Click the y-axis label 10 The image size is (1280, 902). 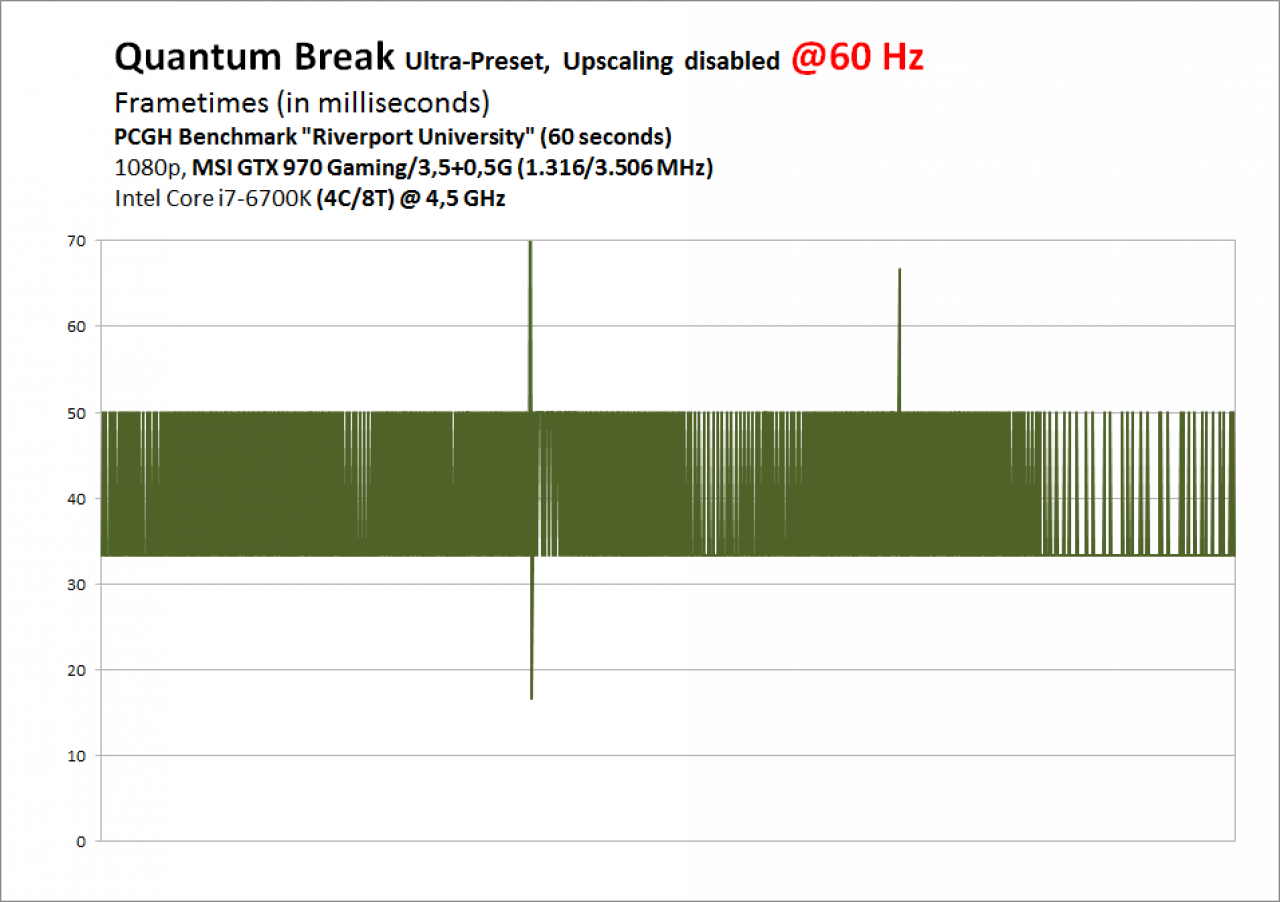click(76, 756)
